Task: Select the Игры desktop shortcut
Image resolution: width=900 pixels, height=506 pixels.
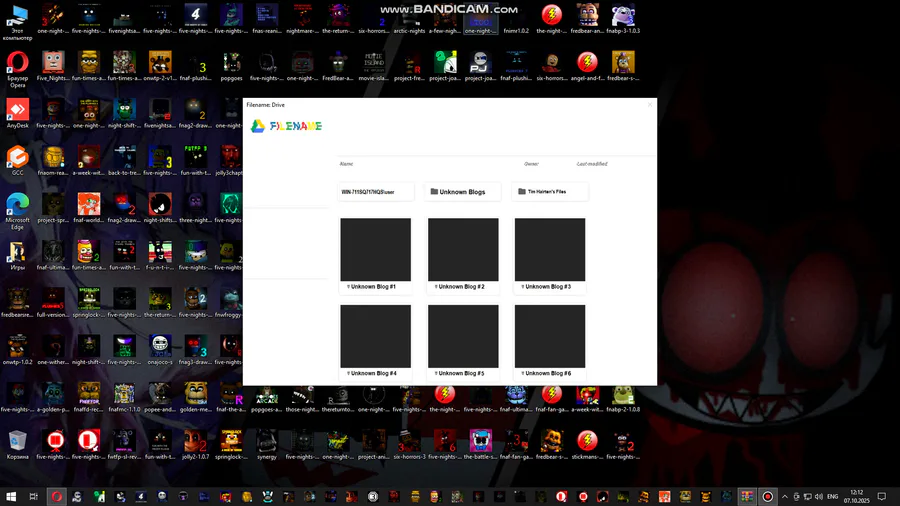Action: click(17, 255)
